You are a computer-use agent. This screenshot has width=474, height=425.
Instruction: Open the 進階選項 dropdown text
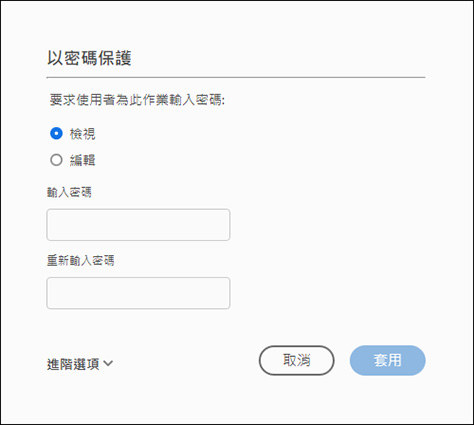click(73, 364)
